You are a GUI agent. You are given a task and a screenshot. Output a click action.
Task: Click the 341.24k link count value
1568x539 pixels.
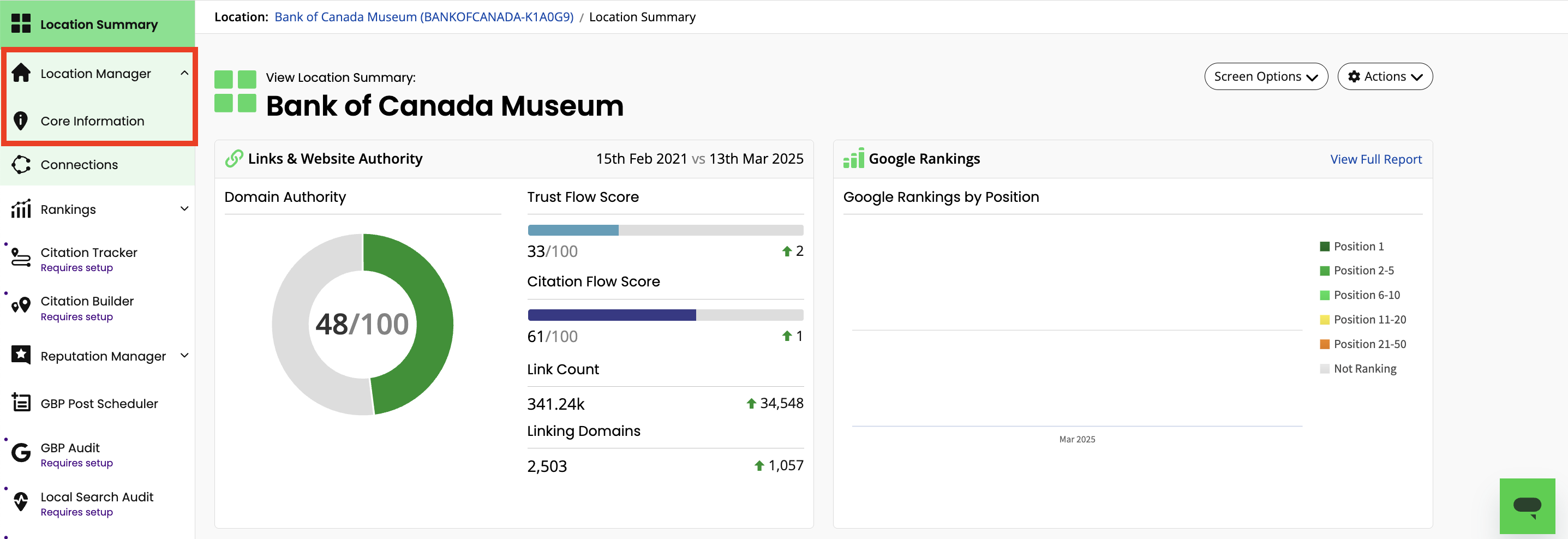[556, 404]
